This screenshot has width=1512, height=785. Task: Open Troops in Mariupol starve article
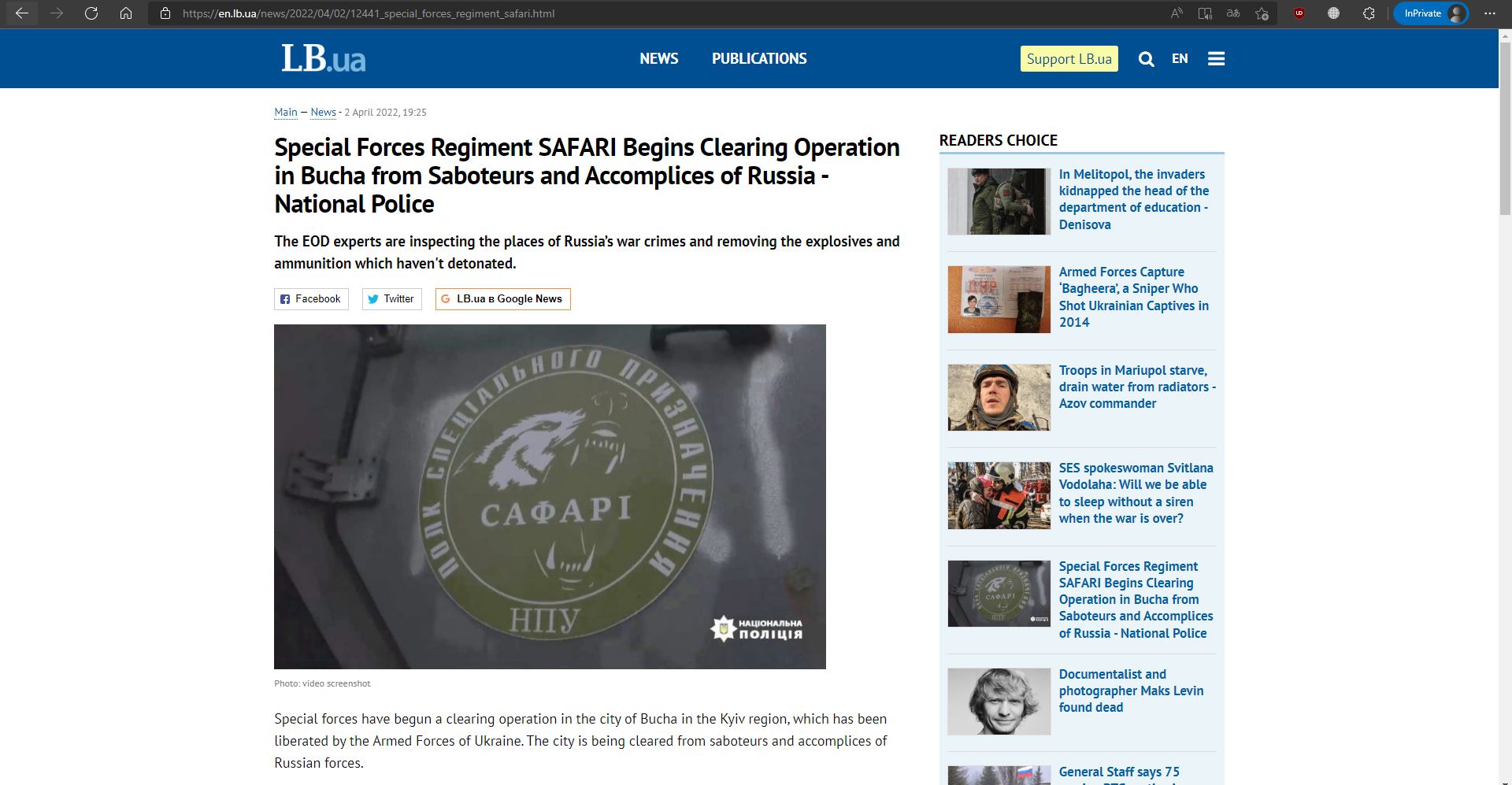coord(1137,387)
